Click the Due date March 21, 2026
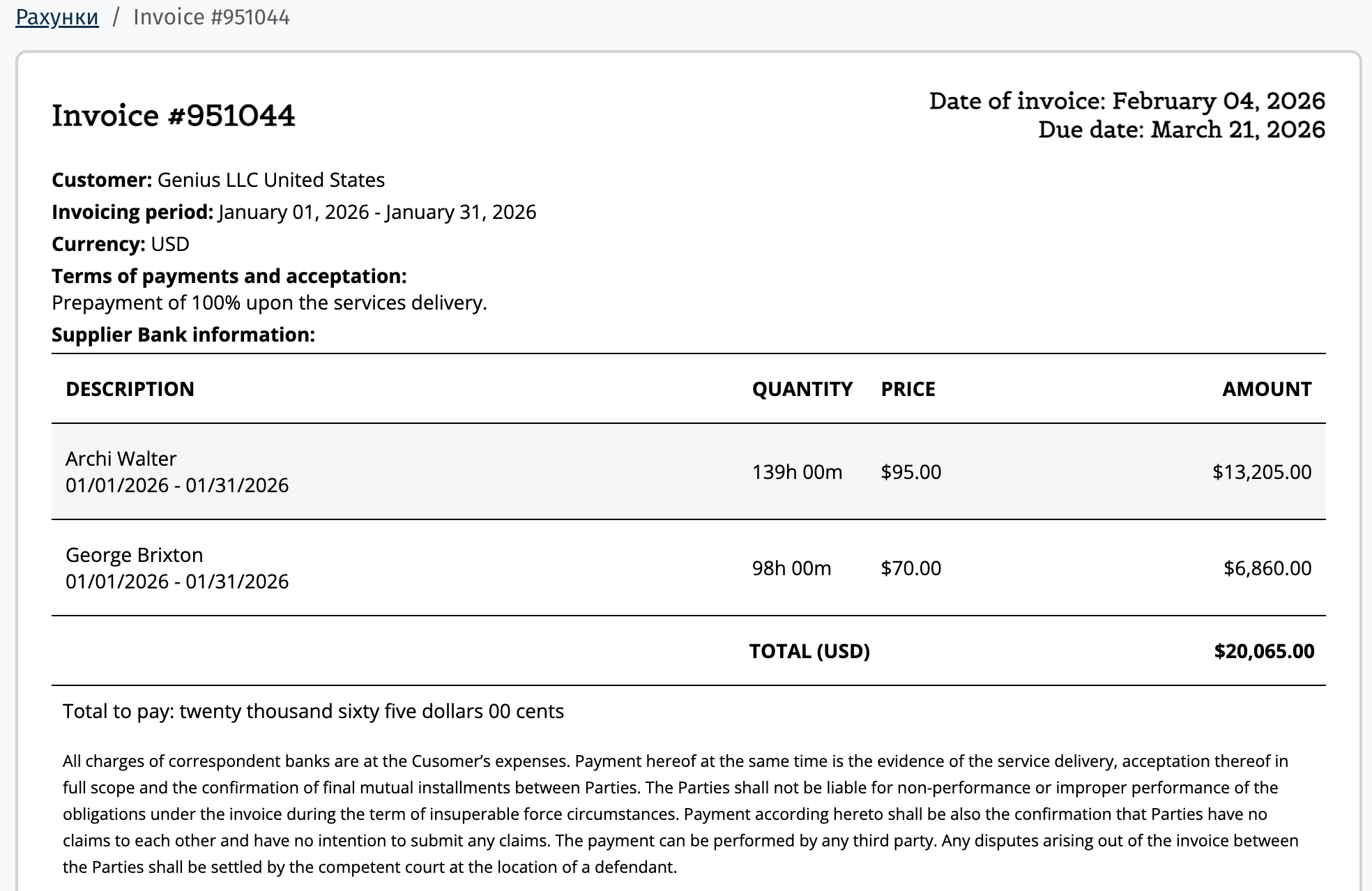 click(x=1182, y=130)
